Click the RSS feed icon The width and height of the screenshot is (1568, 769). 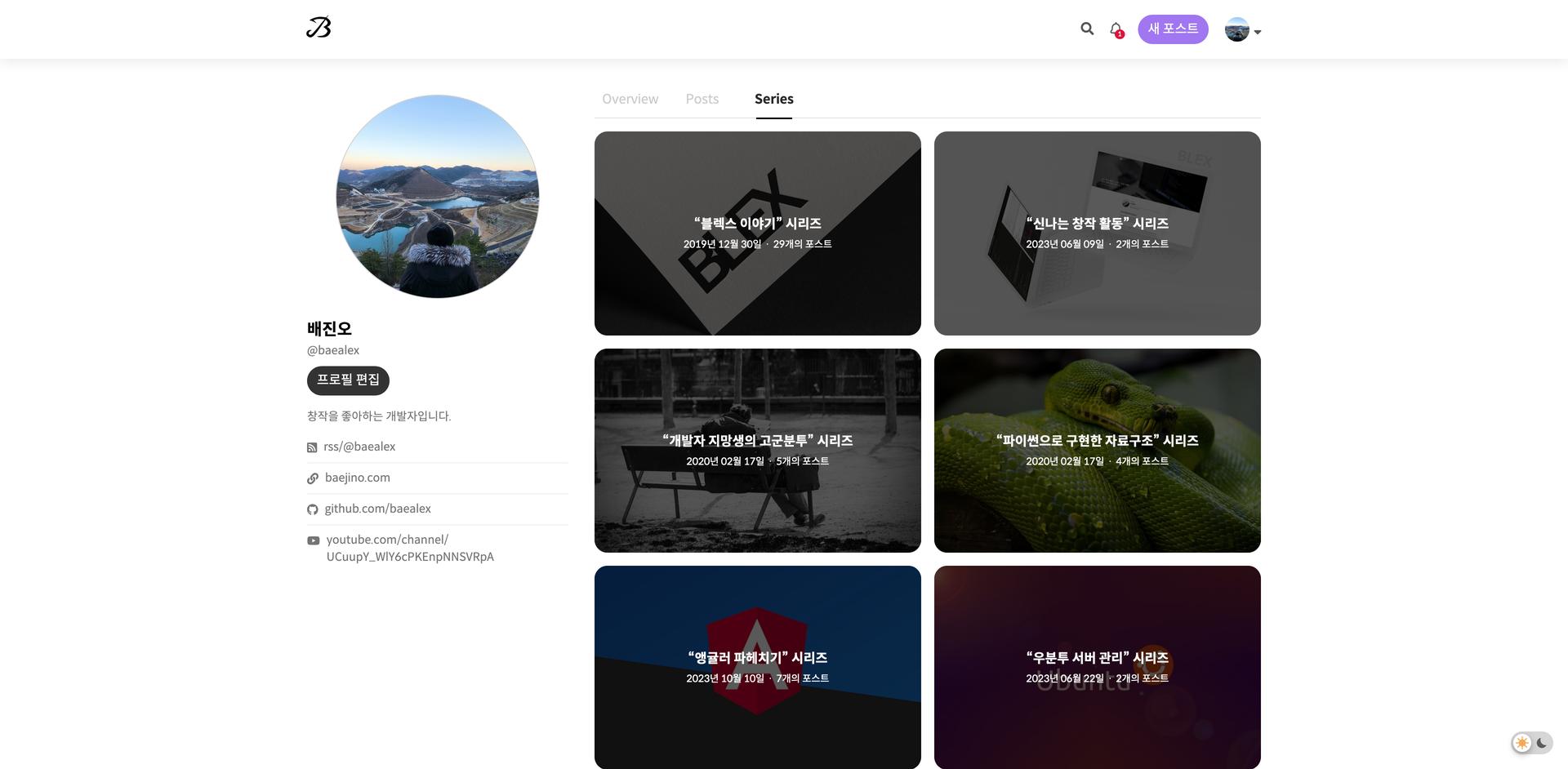(x=312, y=447)
